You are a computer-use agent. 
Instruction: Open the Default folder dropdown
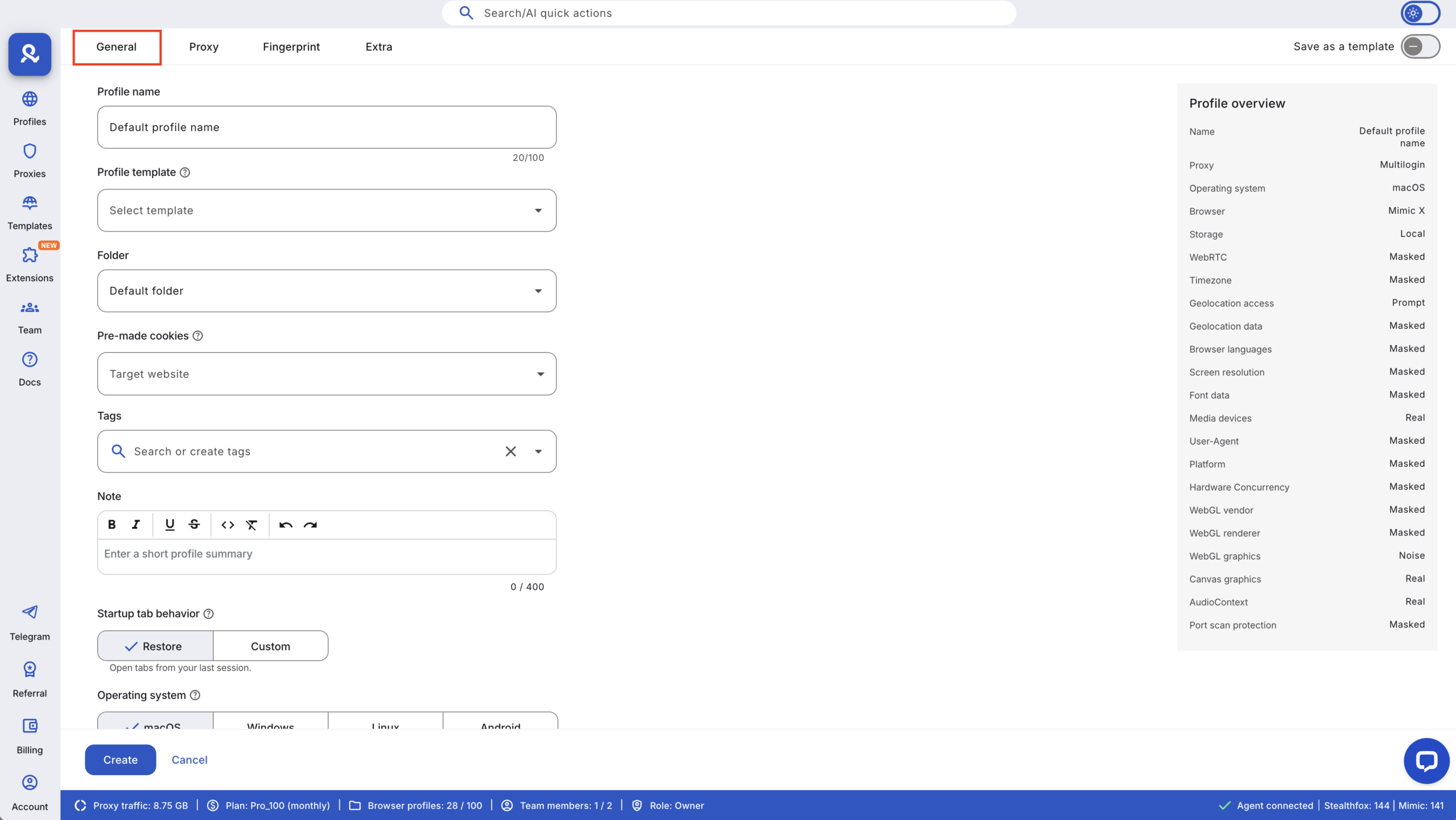click(x=326, y=291)
